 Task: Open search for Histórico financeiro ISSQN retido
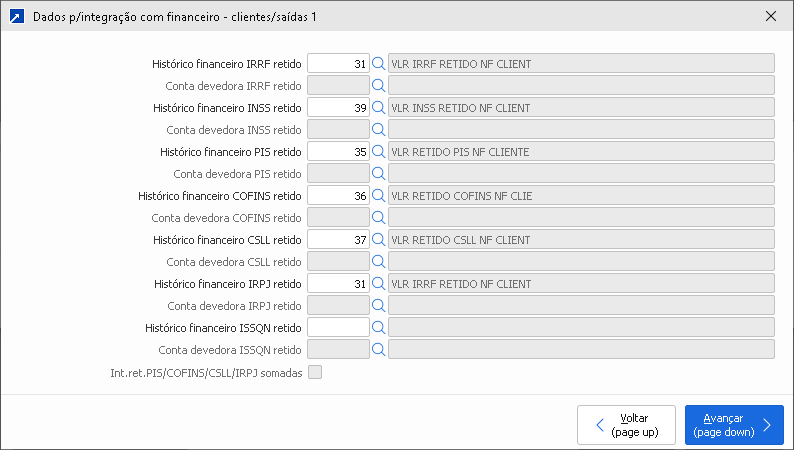point(379,327)
